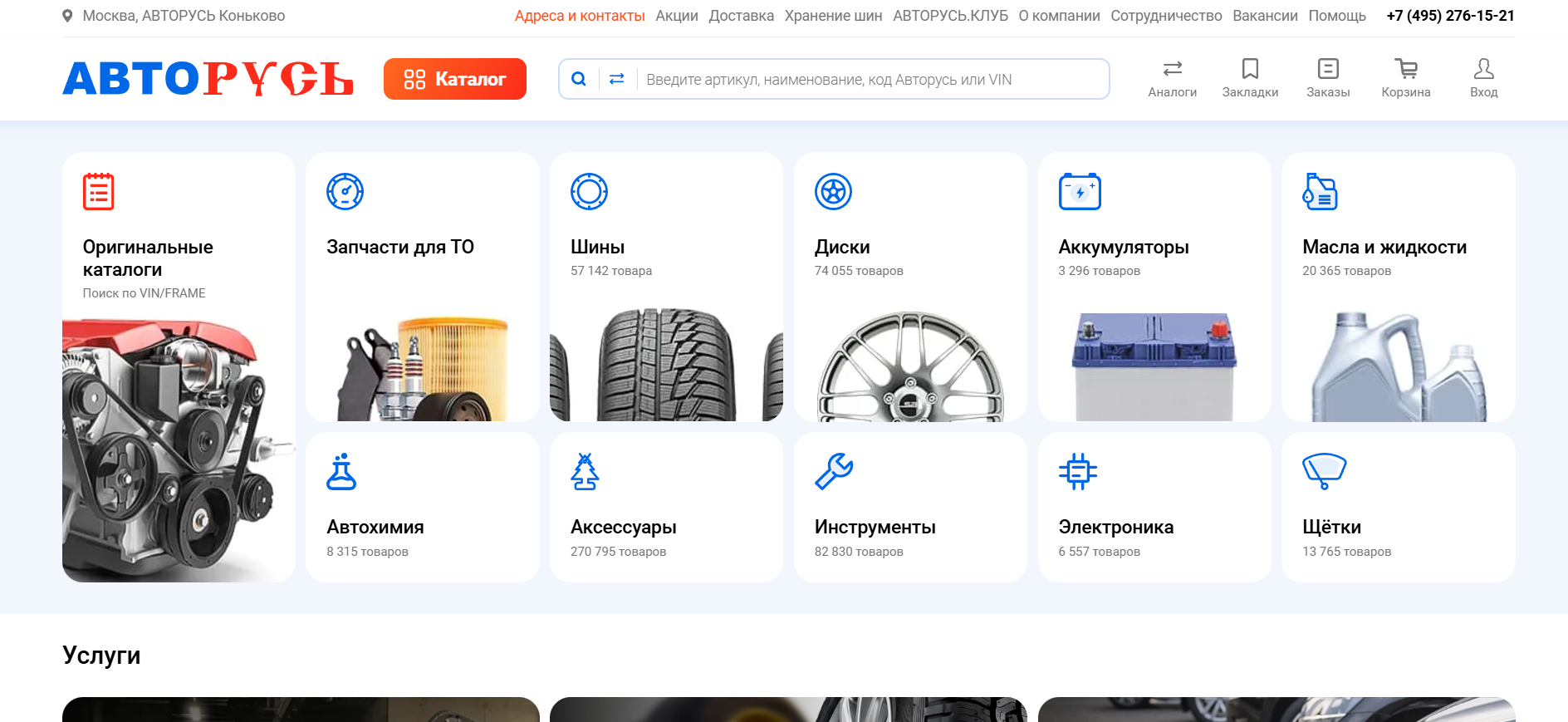Click the Авторусь logo
Image resolution: width=1568 pixels, height=722 pixels.
(208, 79)
